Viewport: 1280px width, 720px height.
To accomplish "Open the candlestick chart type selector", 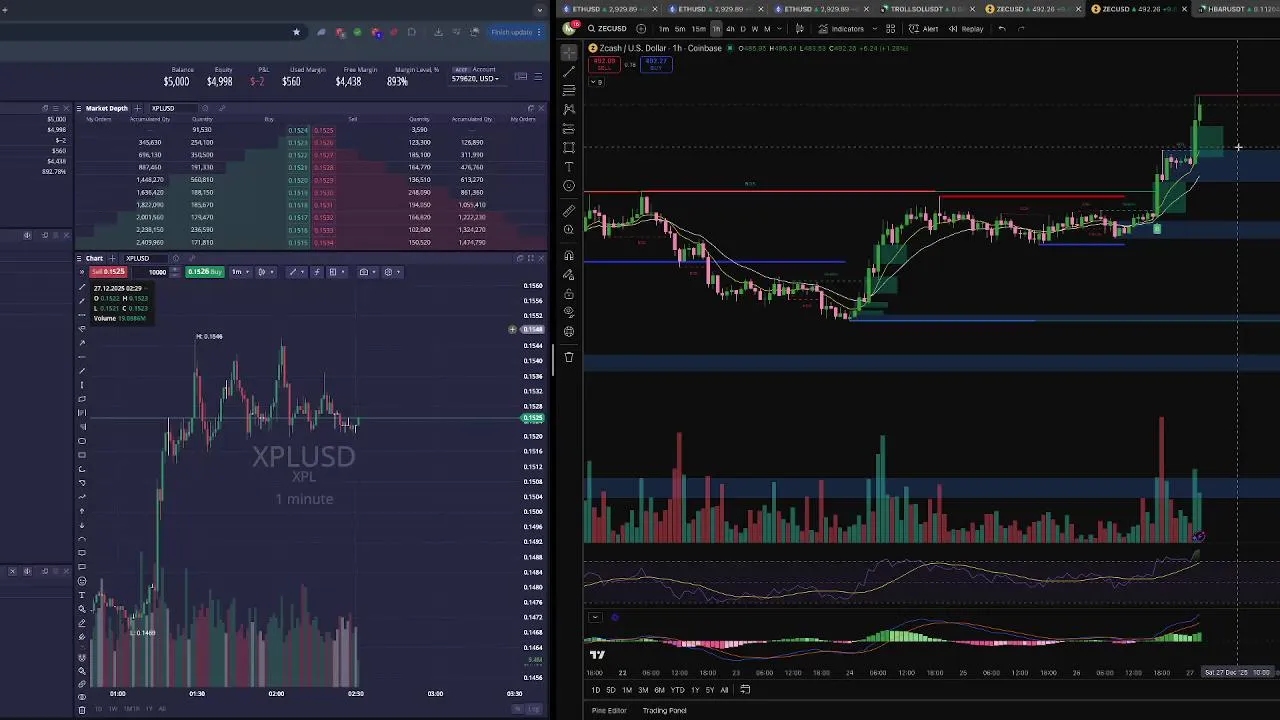I will tap(800, 28).
